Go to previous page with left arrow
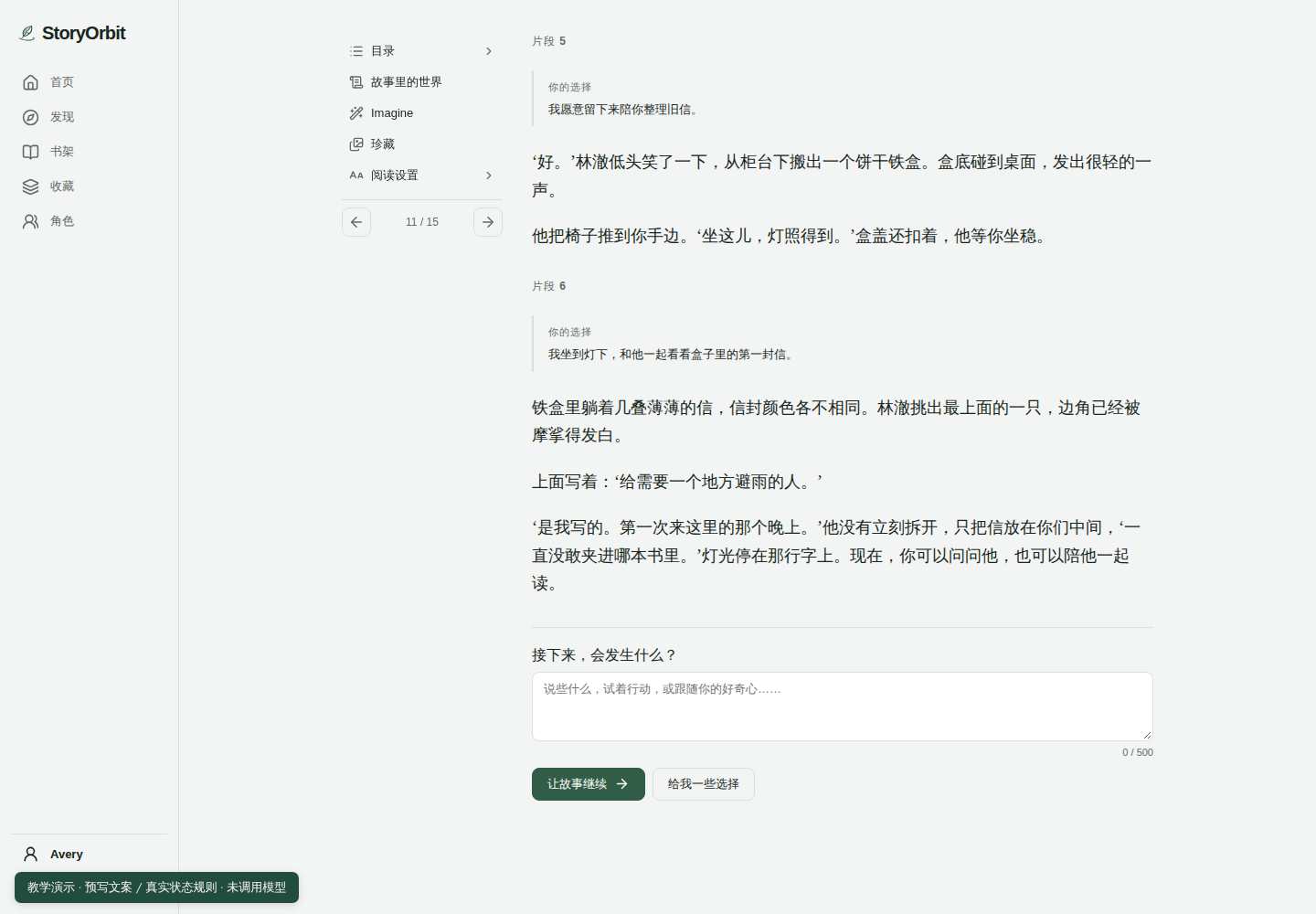The width and height of the screenshot is (1316, 914). 356,222
